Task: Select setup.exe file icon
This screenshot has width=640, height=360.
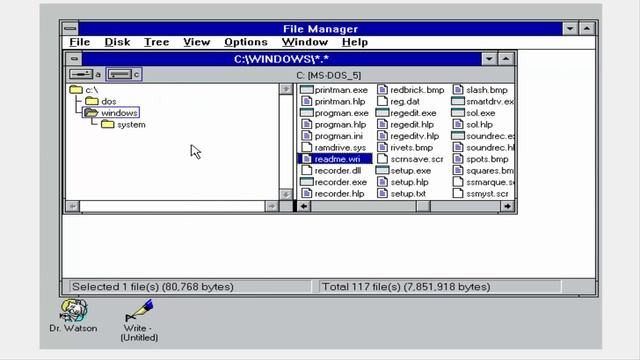Action: click(x=382, y=171)
